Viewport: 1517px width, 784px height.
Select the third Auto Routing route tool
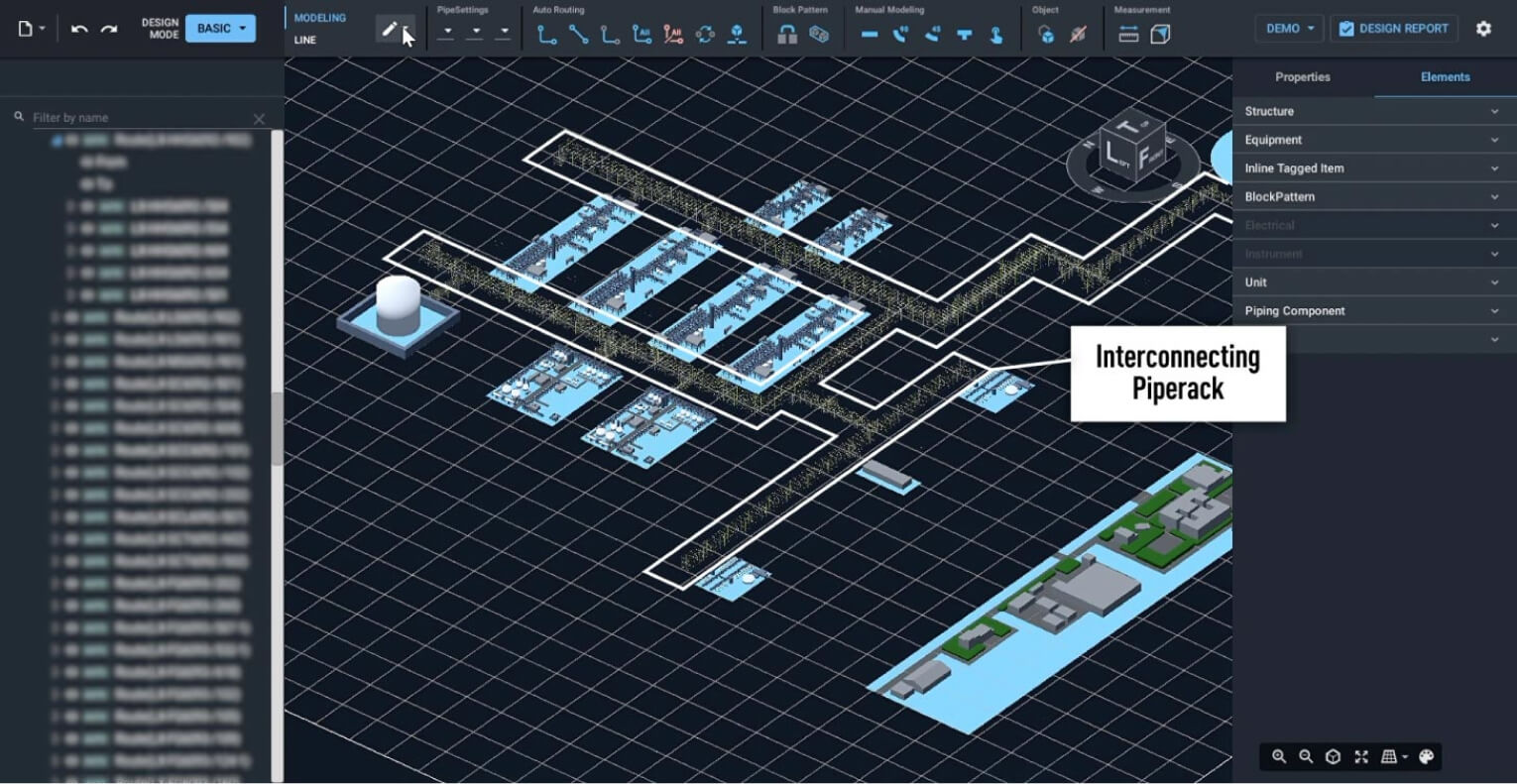point(610,35)
